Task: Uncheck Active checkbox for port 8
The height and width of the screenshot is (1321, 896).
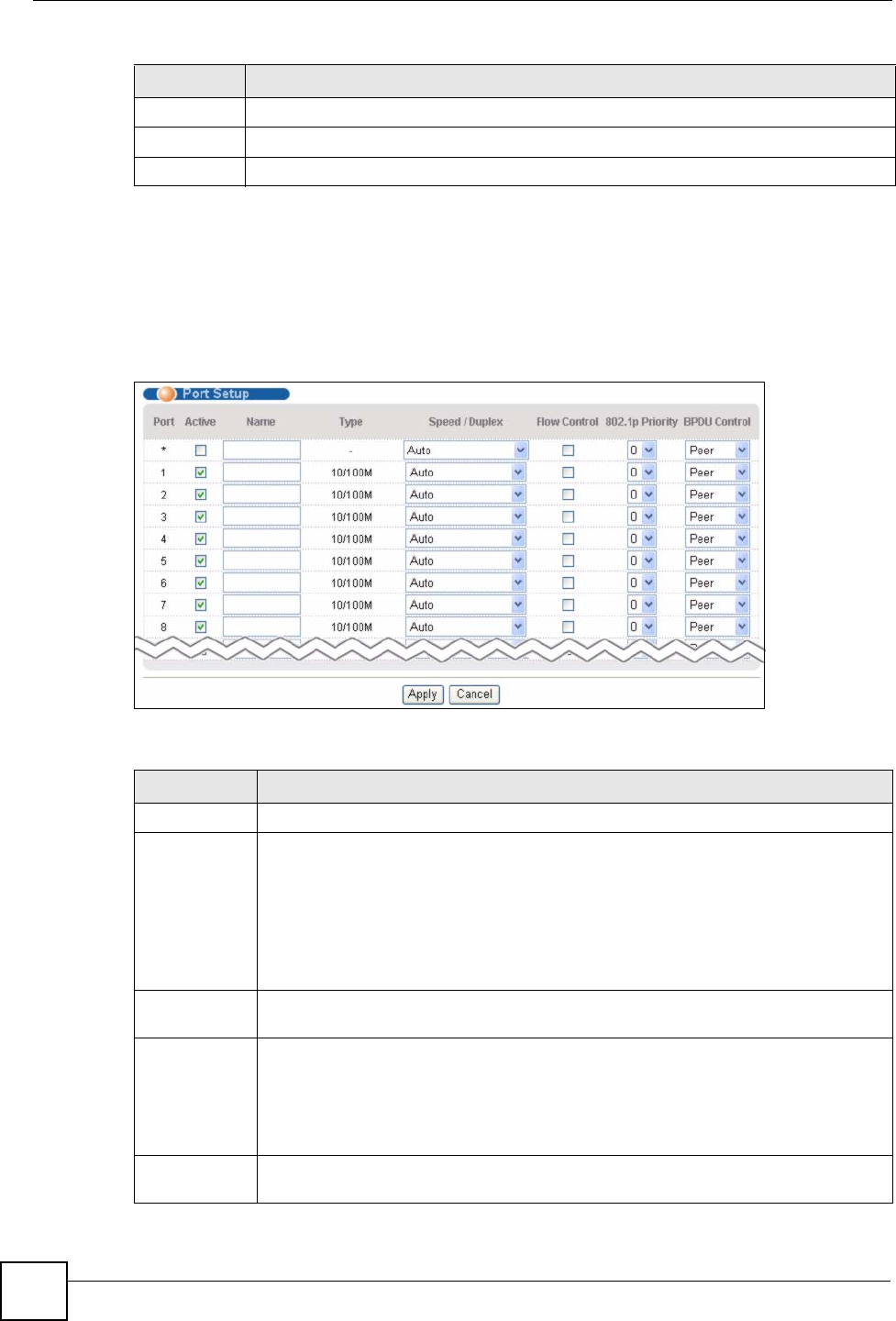Action: point(201,627)
